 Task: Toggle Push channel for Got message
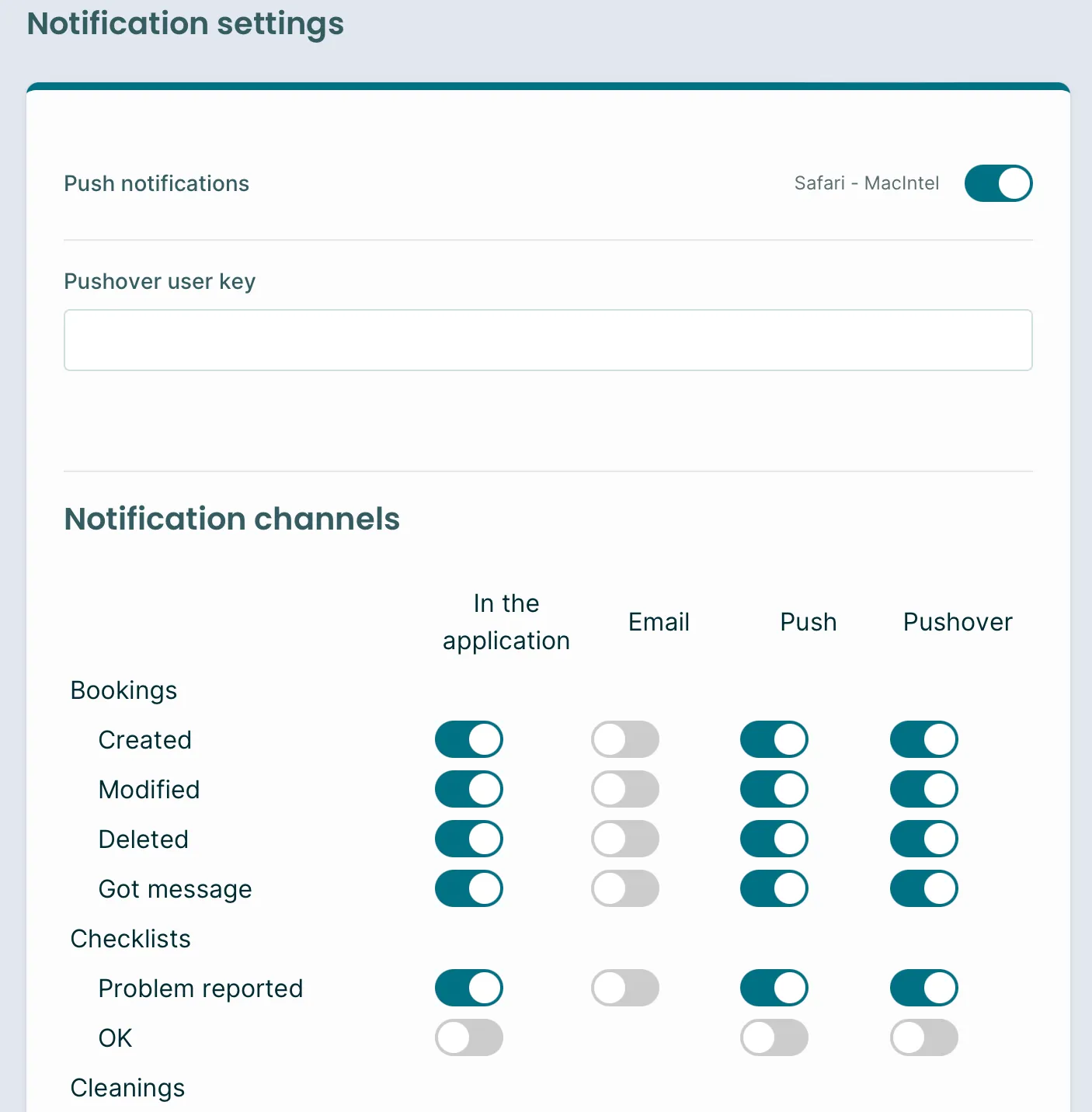click(x=774, y=888)
